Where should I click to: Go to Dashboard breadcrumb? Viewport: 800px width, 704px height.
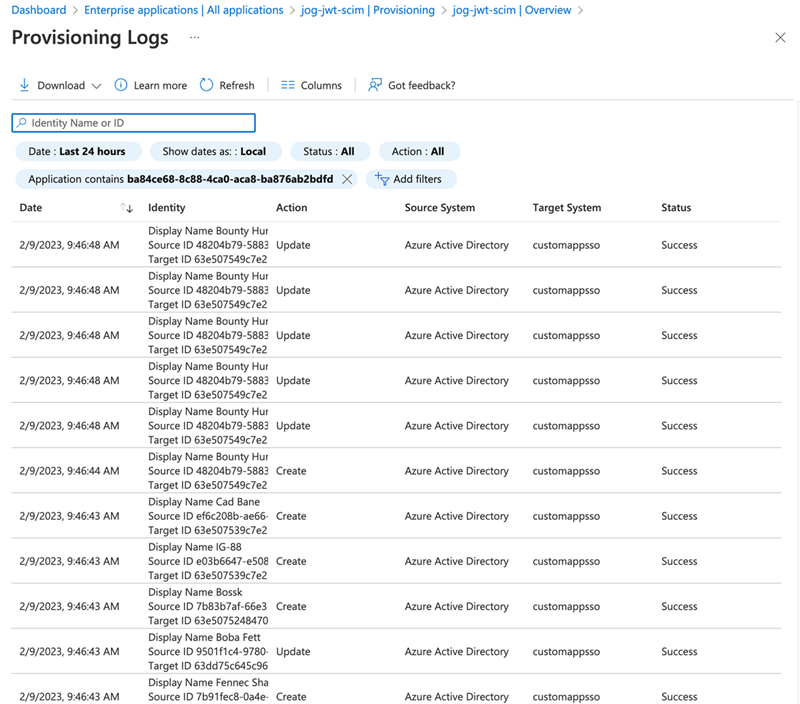click(38, 10)
